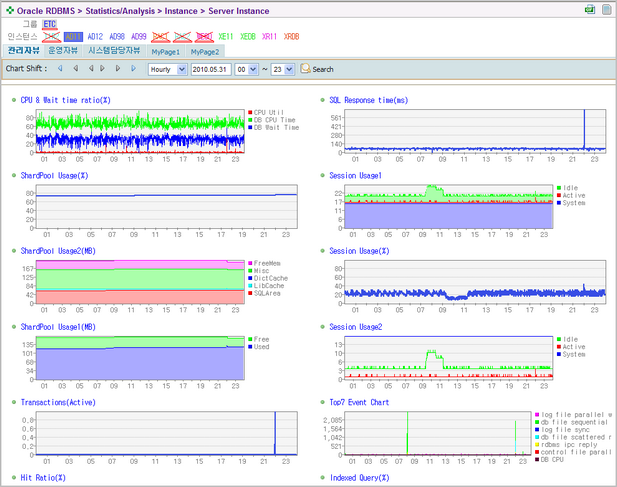Click the tall green spike in Top7 Event Chart

[x=407, y=433]
